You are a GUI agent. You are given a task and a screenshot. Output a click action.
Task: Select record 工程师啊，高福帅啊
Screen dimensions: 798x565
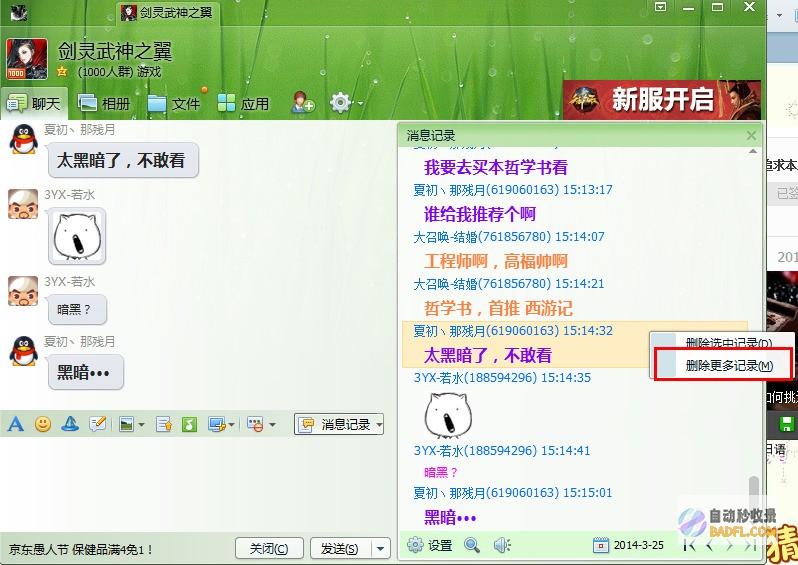tap(495, 261)
